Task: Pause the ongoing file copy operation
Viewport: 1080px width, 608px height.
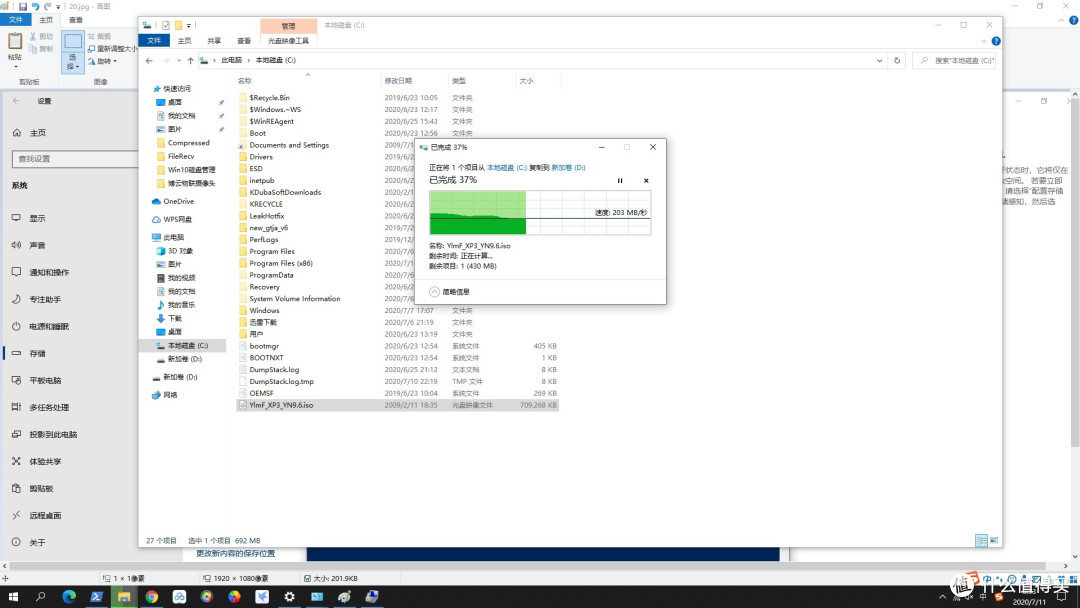Action: pos(620,180)
